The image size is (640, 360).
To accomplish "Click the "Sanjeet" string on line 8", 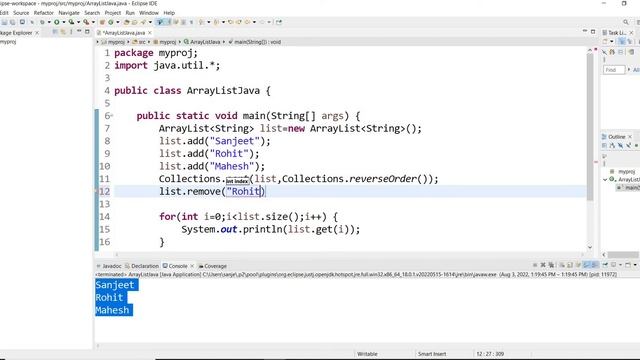I will click(x=234, y=141).
